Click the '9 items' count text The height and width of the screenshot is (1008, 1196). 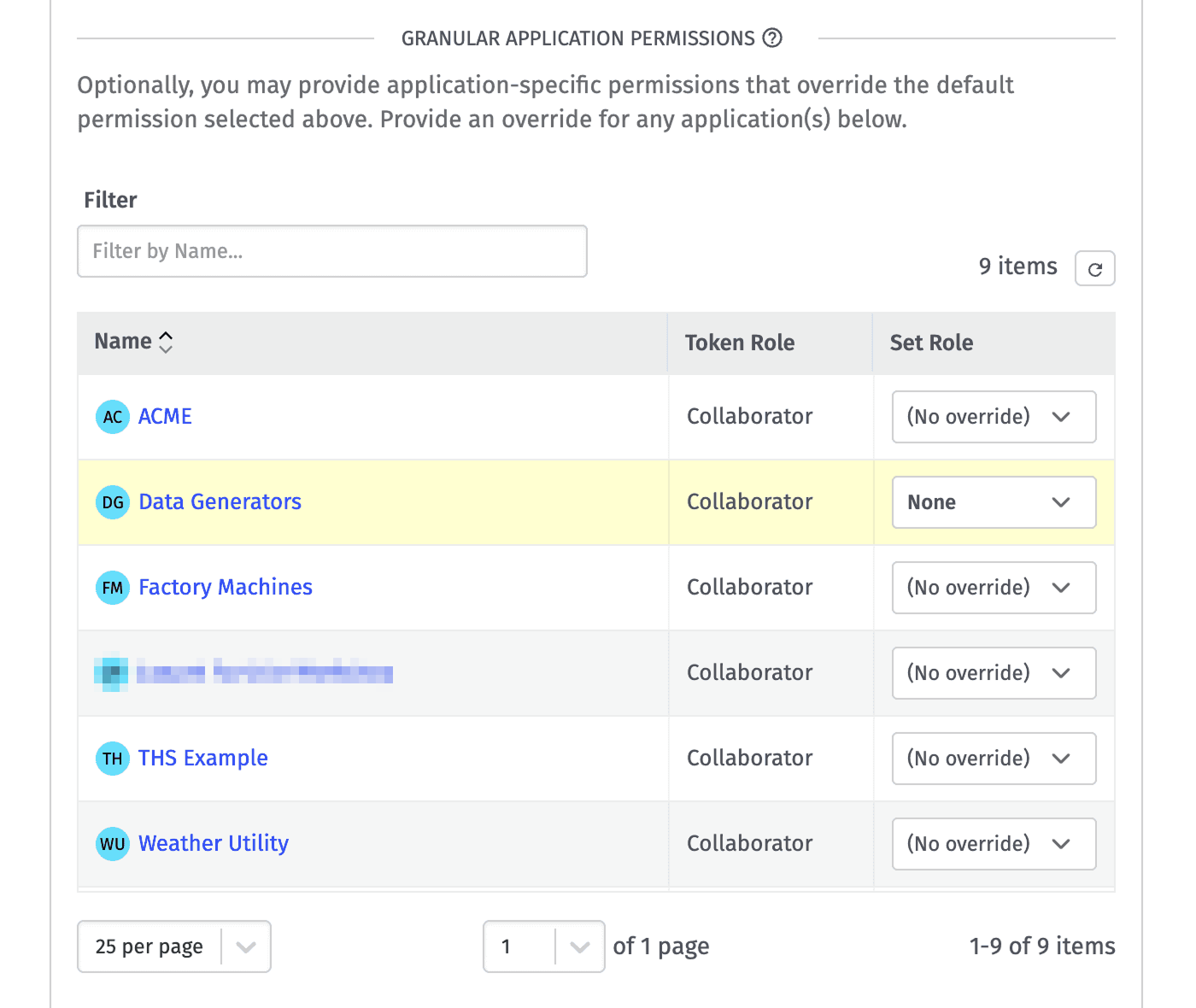click(x=1017, y=267)
